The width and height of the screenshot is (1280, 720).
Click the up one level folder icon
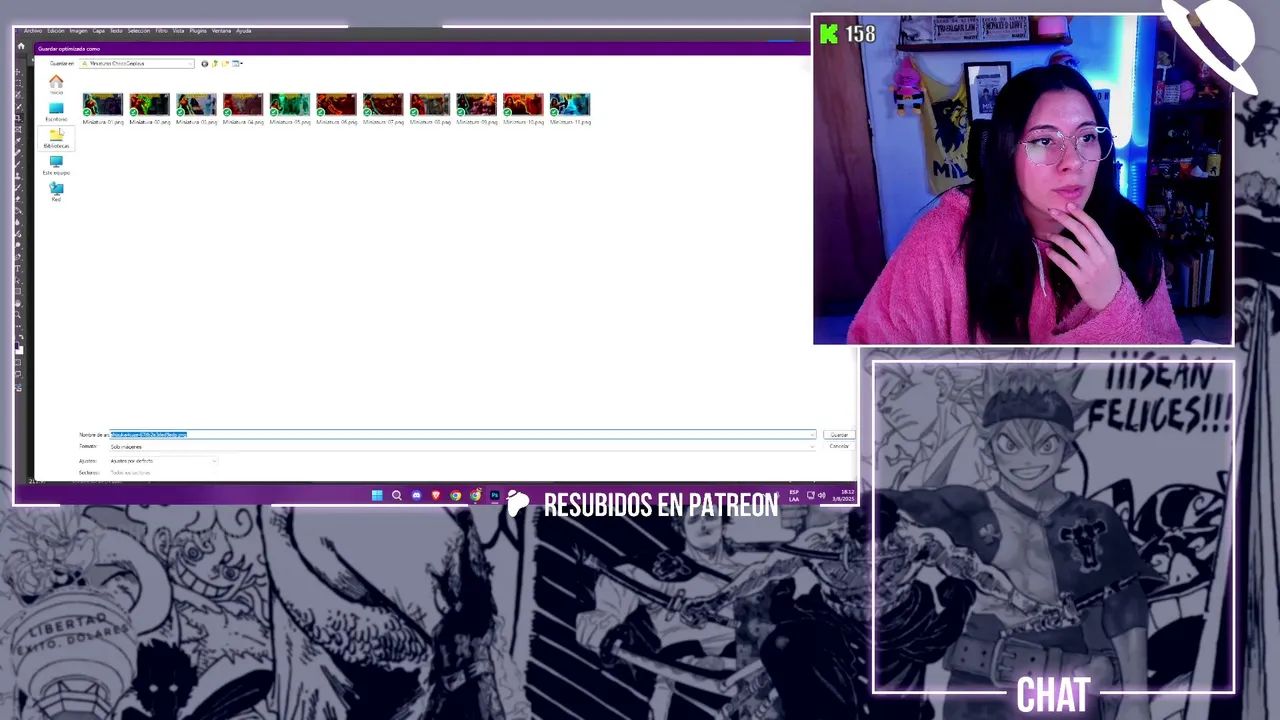[215, 63]
